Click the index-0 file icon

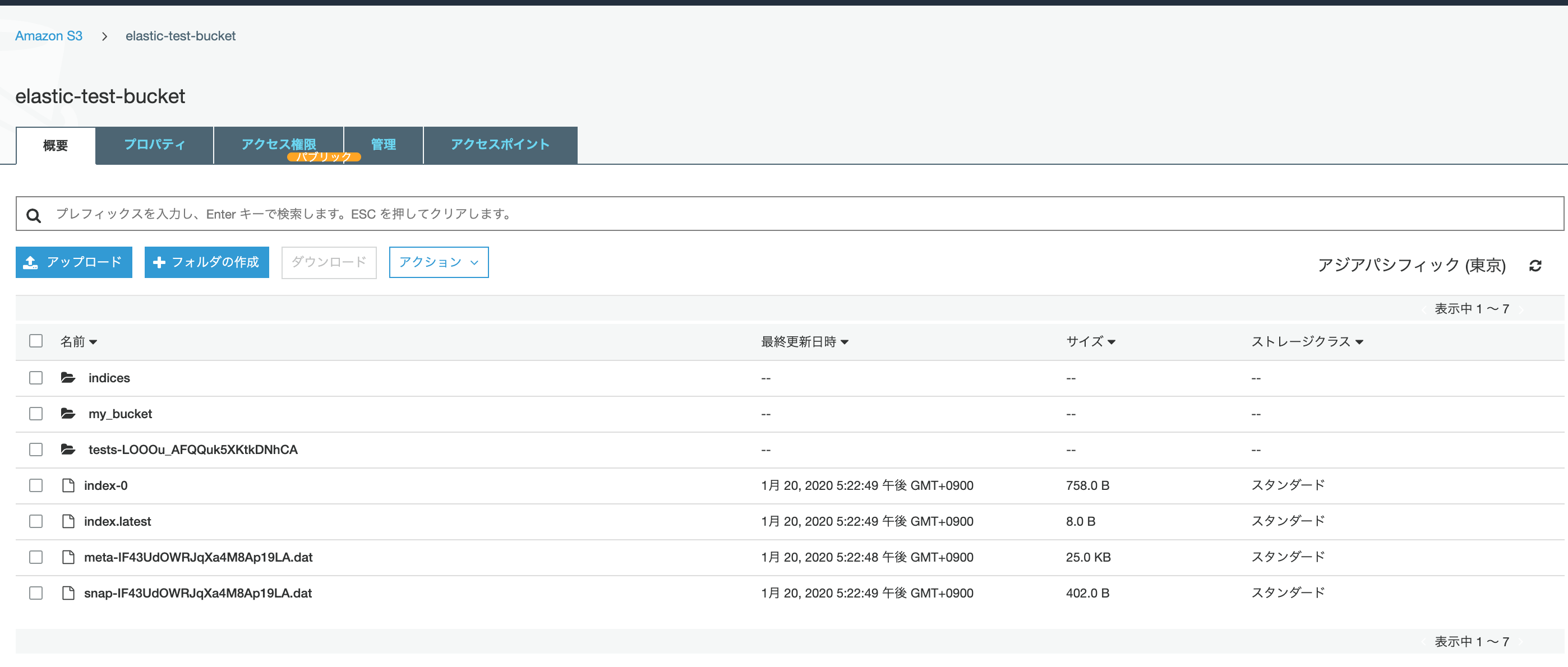[x=68, y=485]
